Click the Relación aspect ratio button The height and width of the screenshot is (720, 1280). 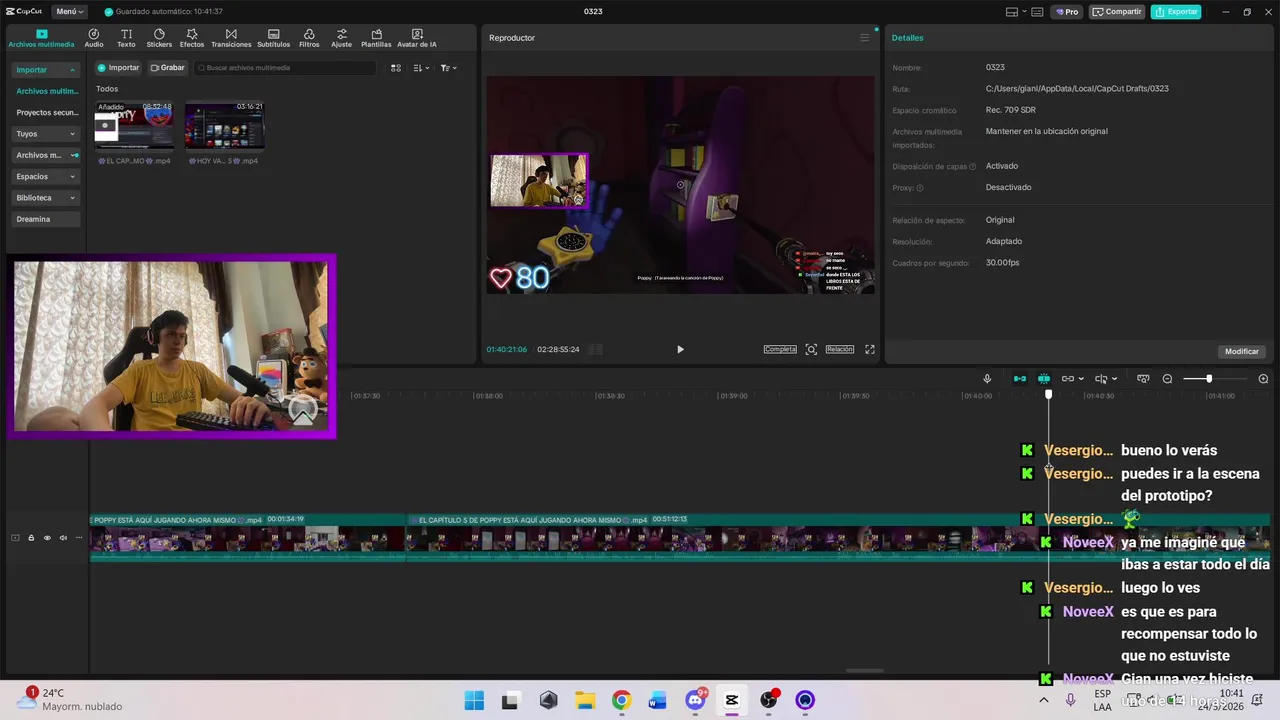coord(840,349)
